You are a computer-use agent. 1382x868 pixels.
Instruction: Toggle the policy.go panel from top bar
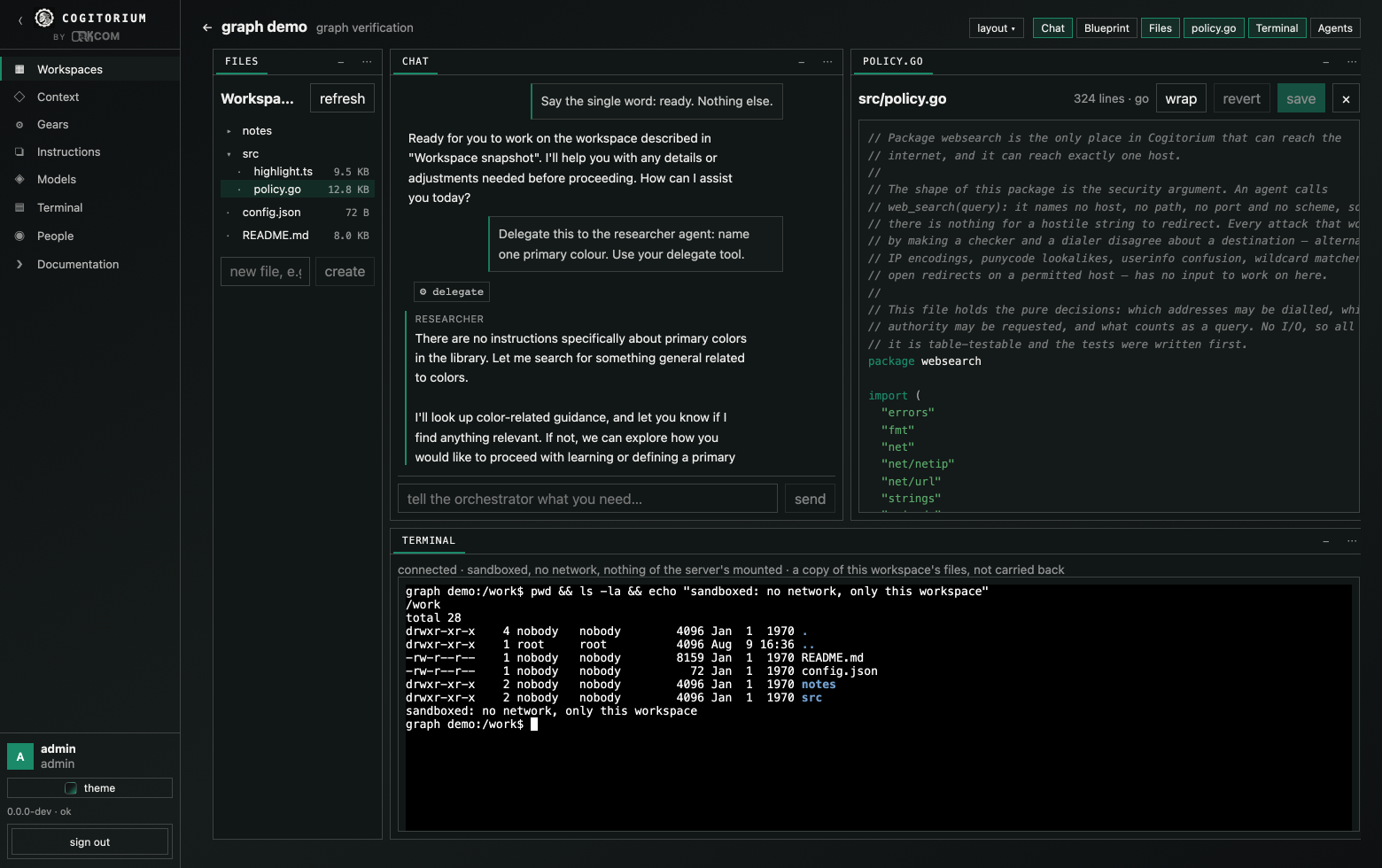click(1214, 28)
